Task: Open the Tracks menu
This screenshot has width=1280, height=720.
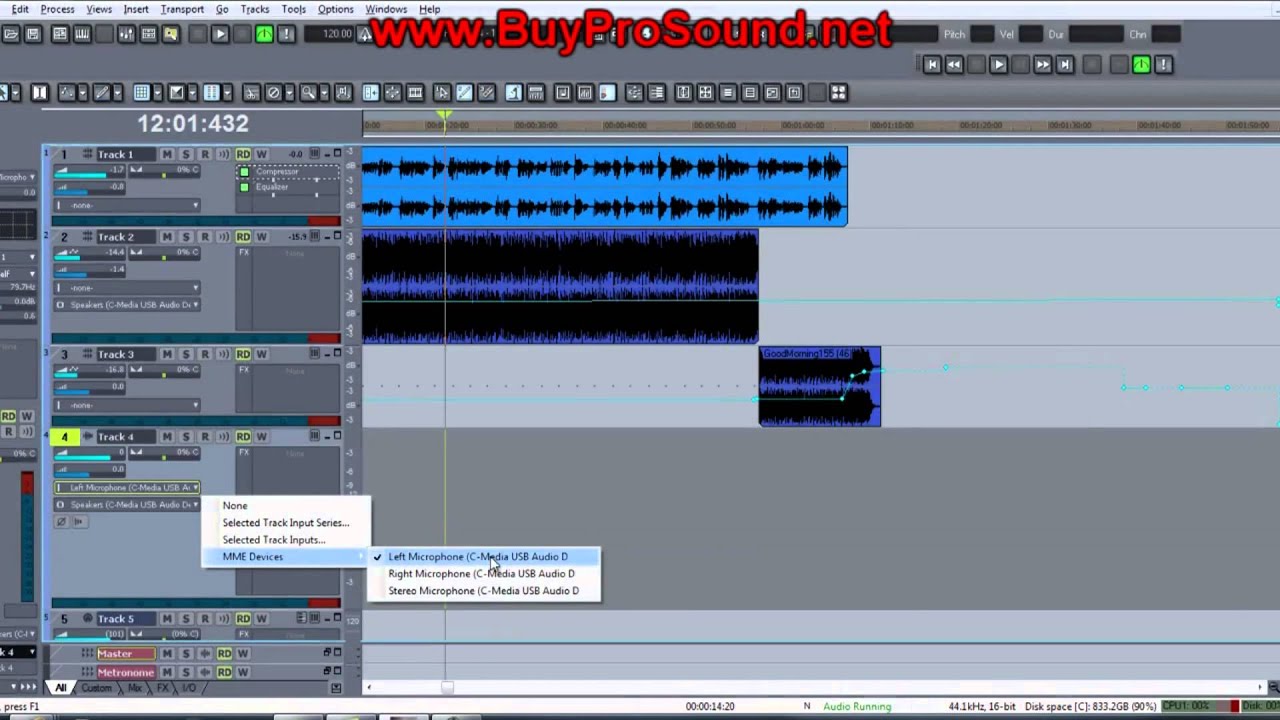Action: click(255, 9)
